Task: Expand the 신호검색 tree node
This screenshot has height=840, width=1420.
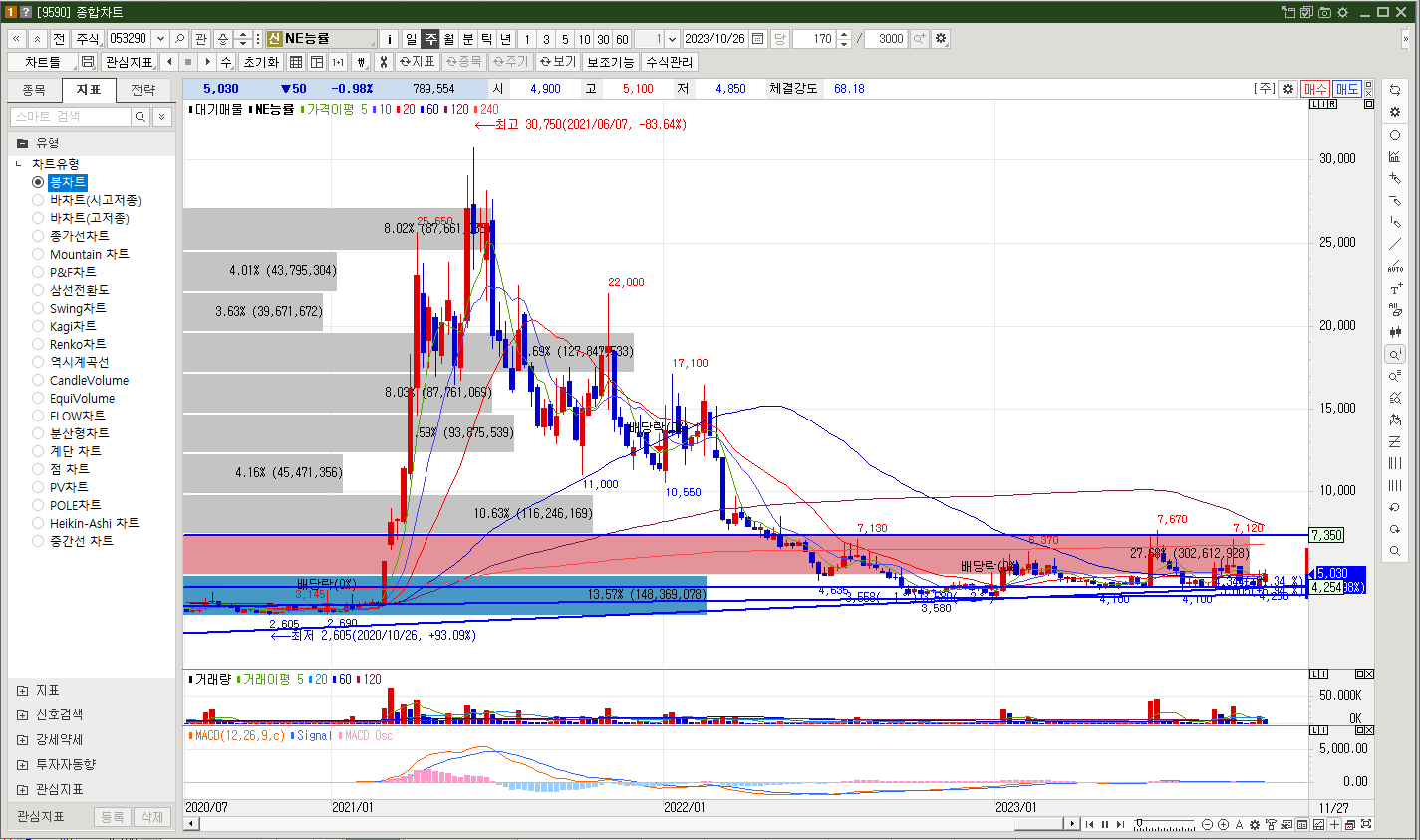Action: (x=23, y=714)
